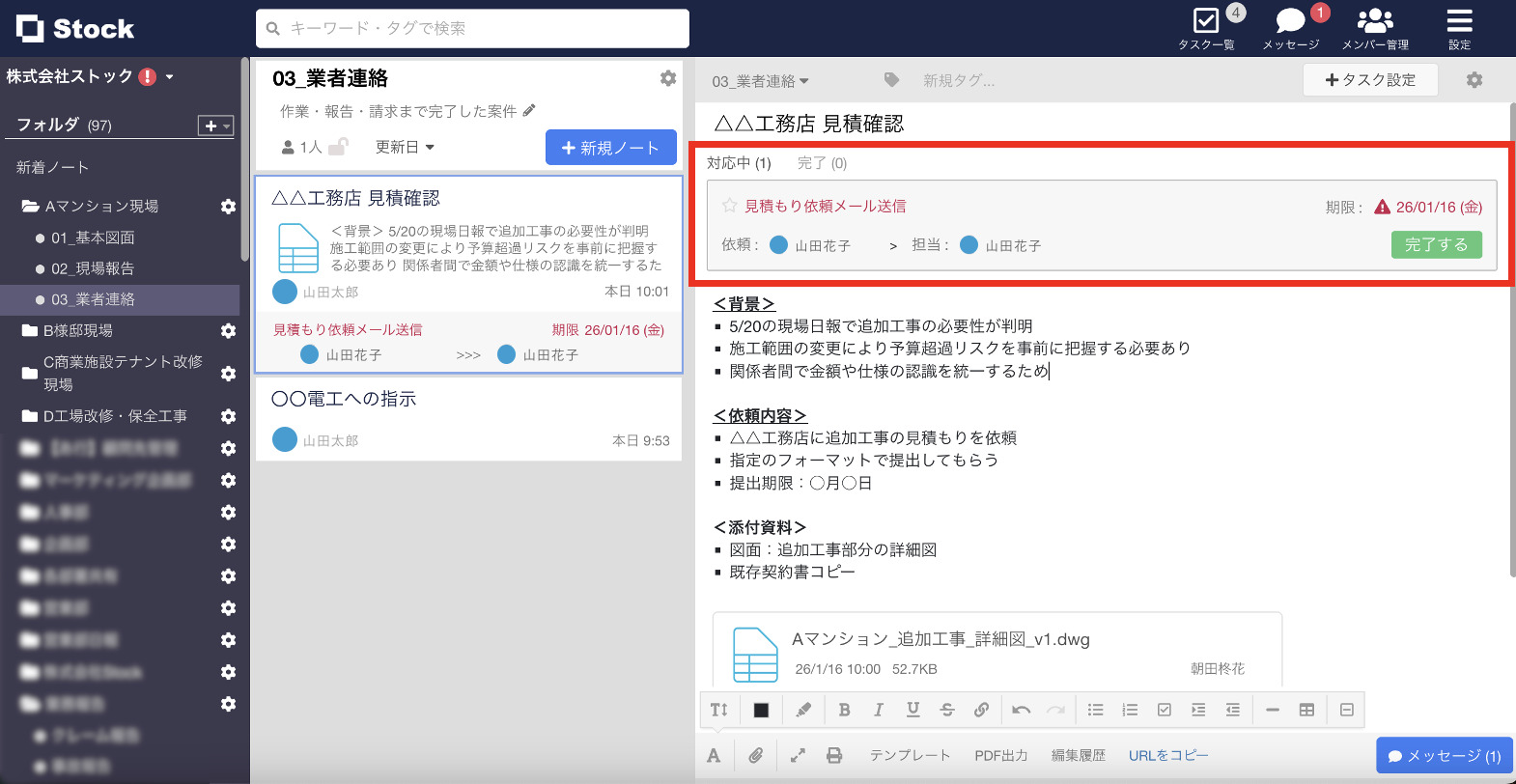Image resolution: width=1516 pixels, height=784 pixels.
Task: Select the highlighter marker tool
Action: coord(803,710)
